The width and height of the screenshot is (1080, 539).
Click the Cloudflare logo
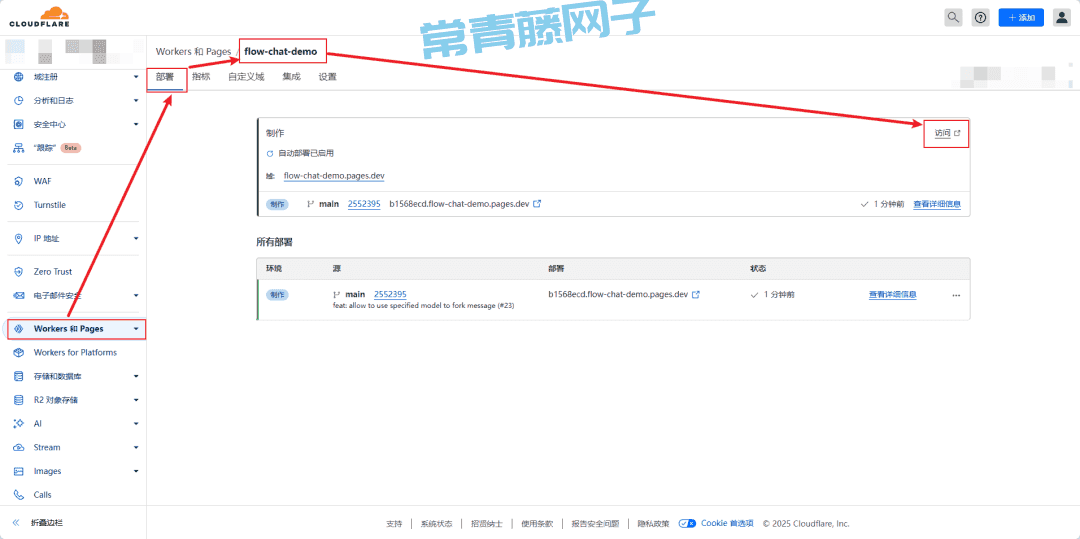[x=40, y=17]
